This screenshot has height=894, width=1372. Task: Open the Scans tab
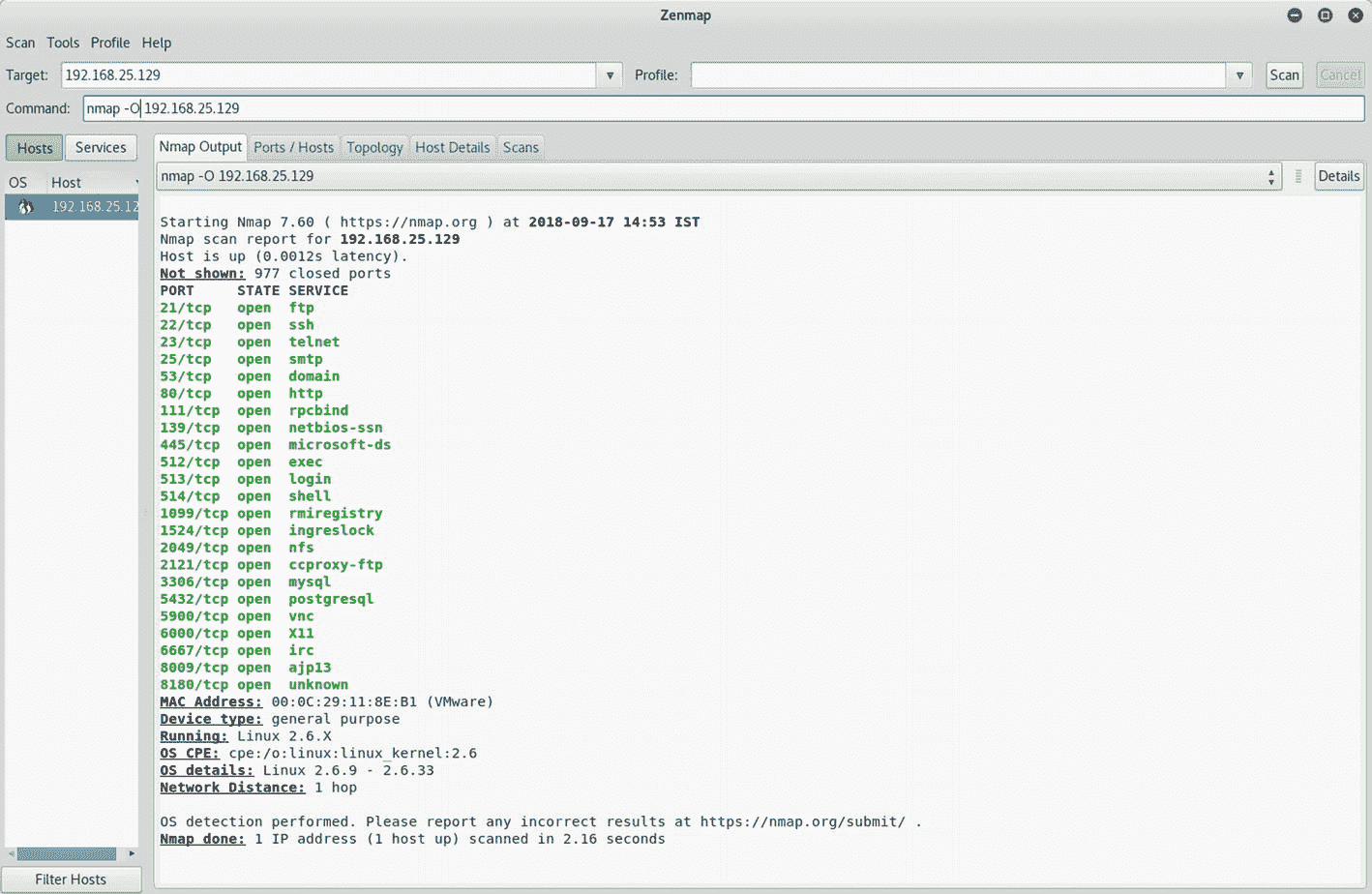click(521, 147)
